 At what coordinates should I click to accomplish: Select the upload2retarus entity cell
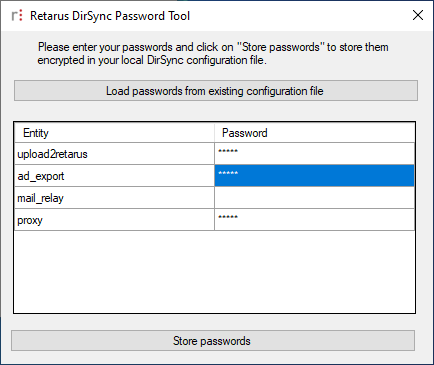114,154
